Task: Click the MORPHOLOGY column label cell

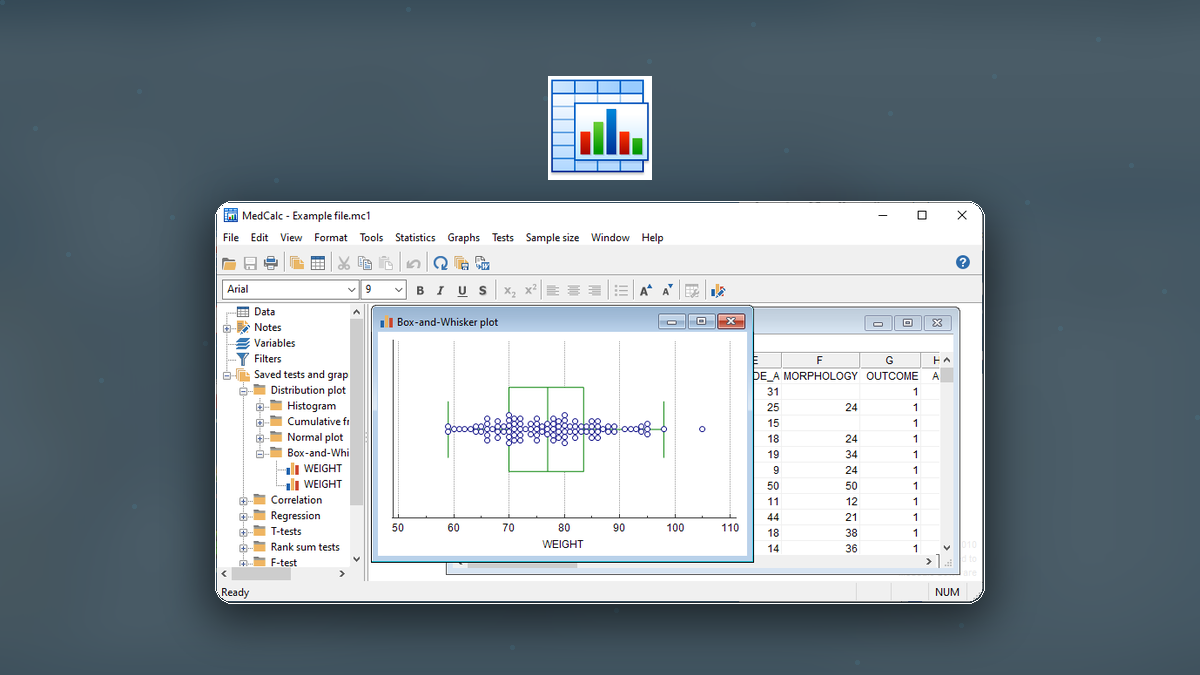Action: tap(820, 376)
